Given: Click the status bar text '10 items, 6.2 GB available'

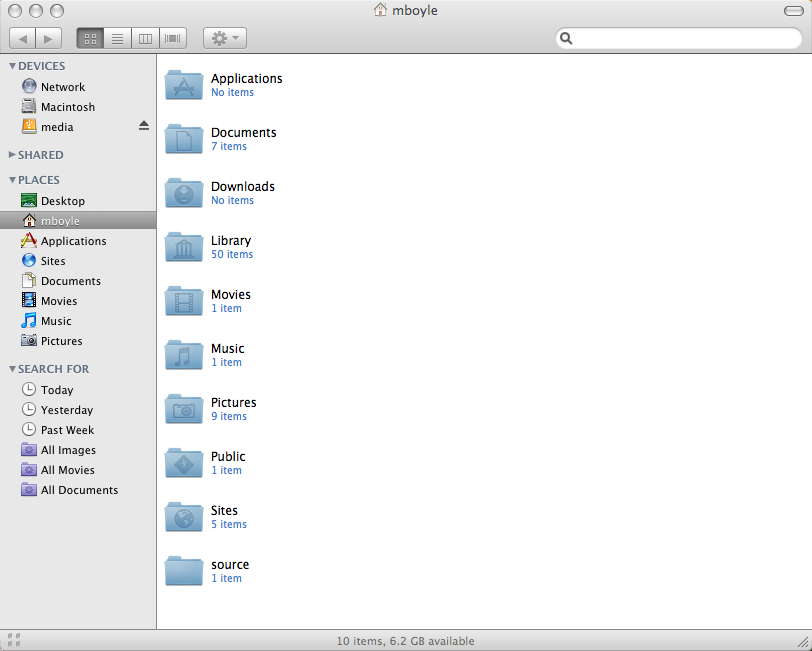Looking at the screenshot, I should point(405,641).
